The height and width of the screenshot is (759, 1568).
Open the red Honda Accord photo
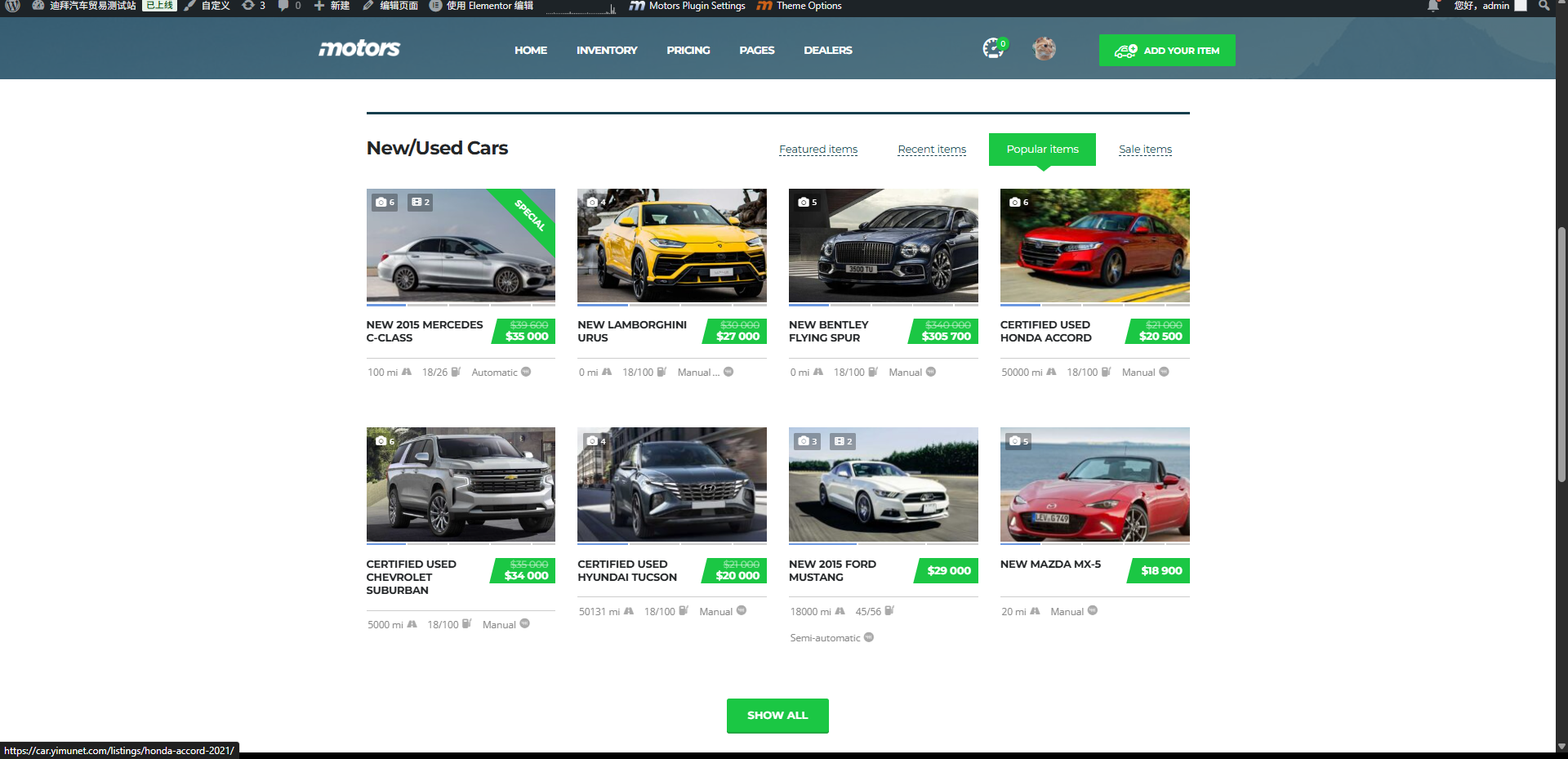[x=1095, y=246]
